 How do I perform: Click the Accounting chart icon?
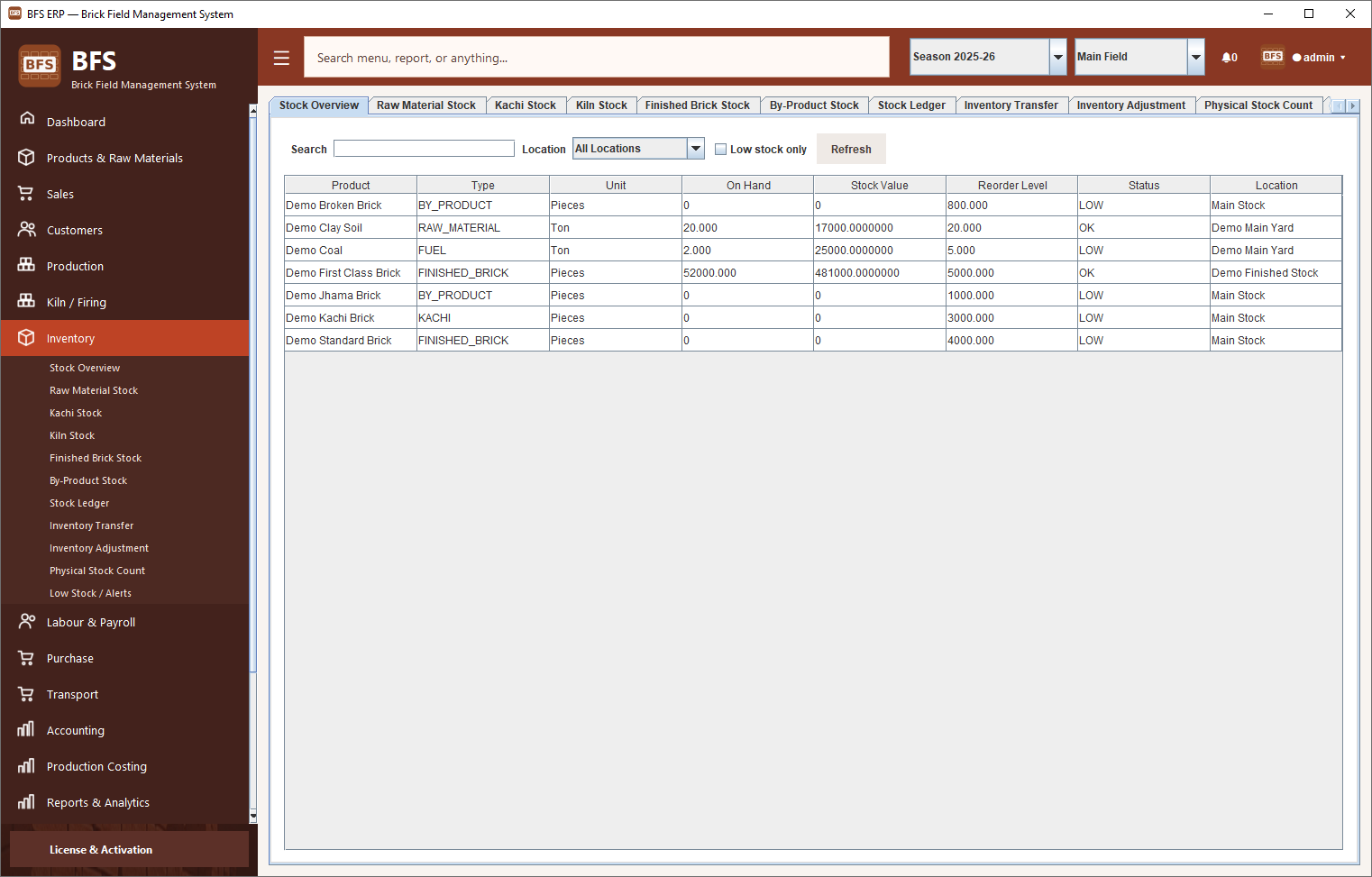[x=27, y=729]
